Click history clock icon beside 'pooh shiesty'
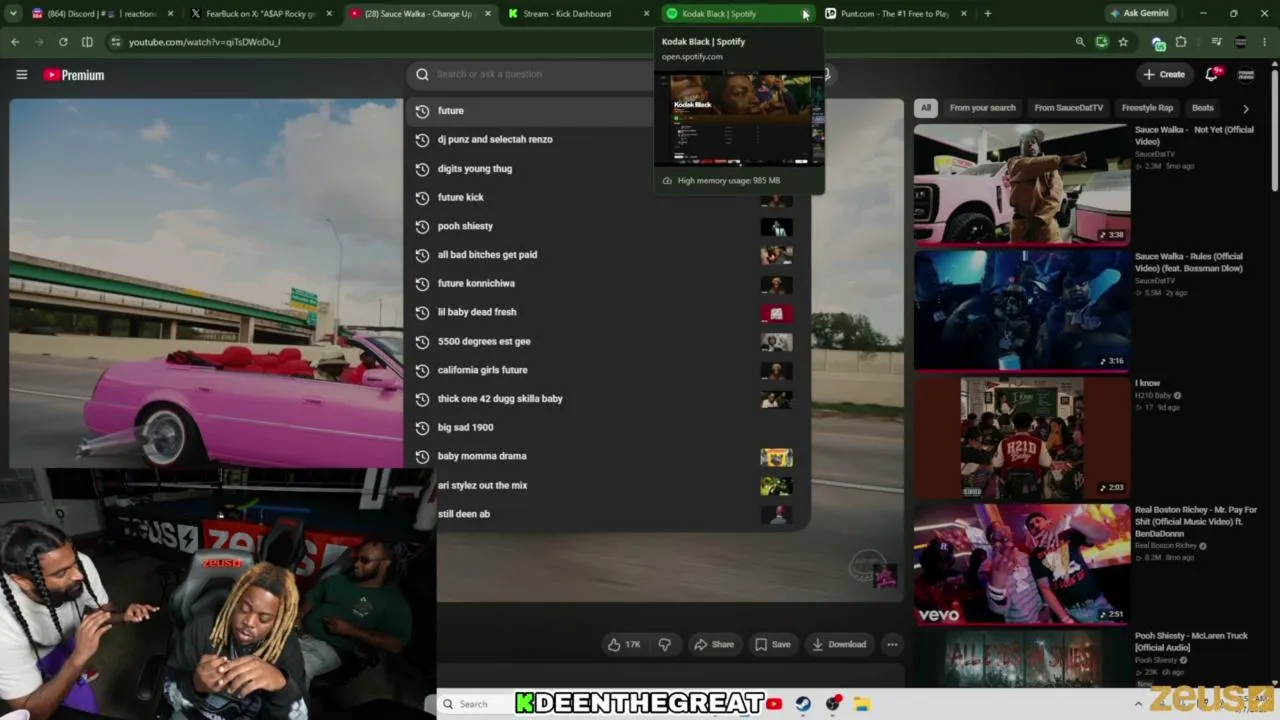The height and width of the screenshot is (720, 1280). pyautogui.click(x=422, y=226)
